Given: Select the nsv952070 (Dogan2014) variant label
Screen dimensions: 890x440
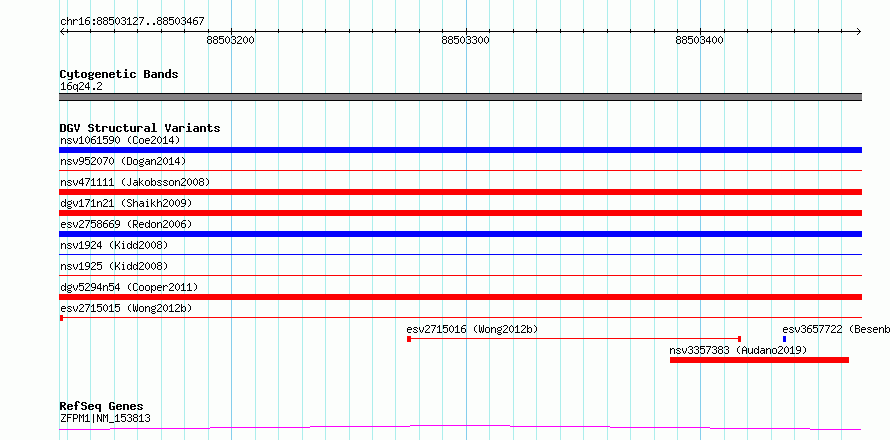Looking at the screenshot, I should pyautogui.click(x=123, y=161).
